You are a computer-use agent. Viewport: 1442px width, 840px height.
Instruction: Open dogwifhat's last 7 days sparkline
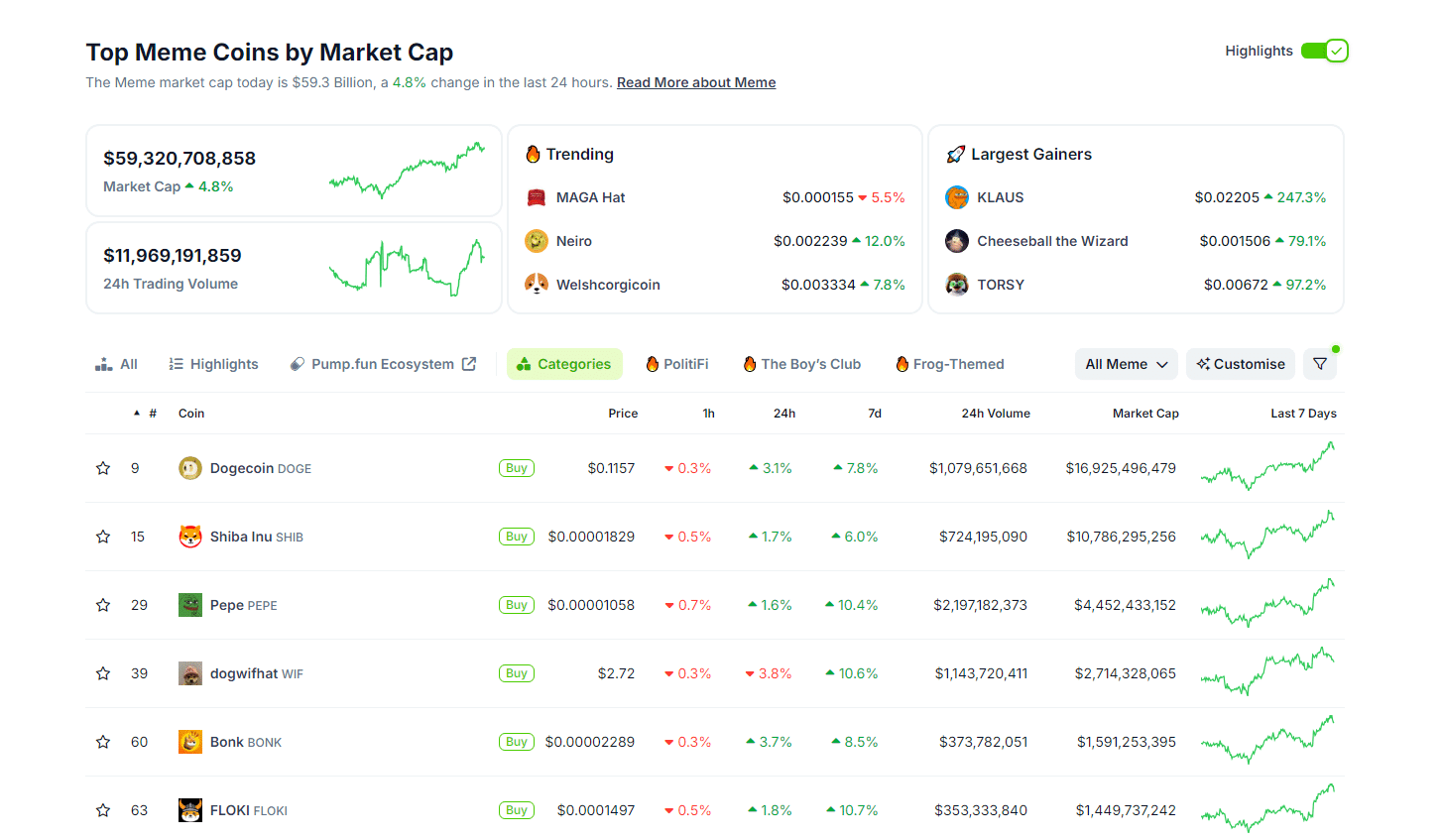click(1267, 672)
